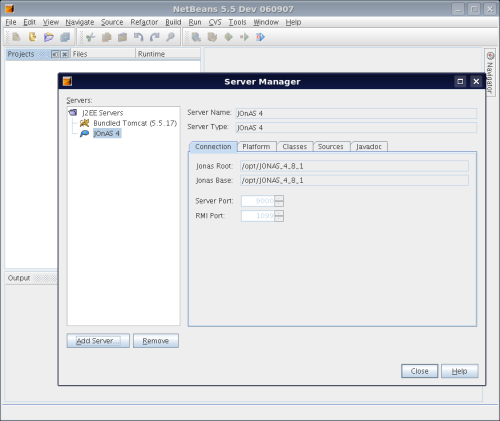
Task: Click the New Project toolbar icon
Action: pyautogui.click(x=32, y=37)
